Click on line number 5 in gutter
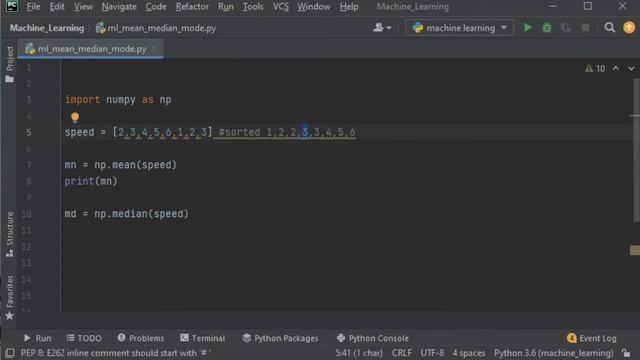This screenshot has height=360, width=640. pyautogui.click(x=29, y=132)
